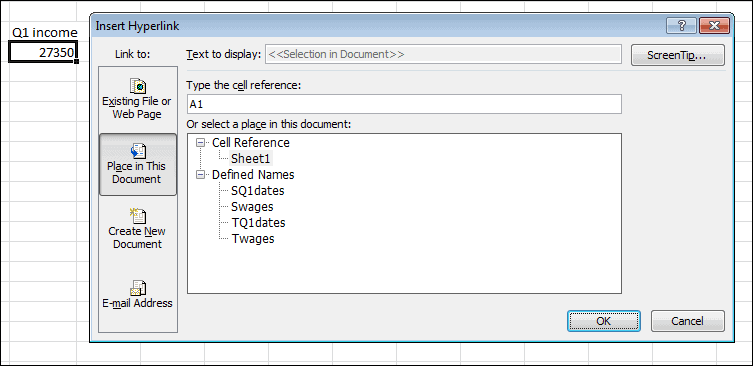Cancel the Insert Hyperlink dialog
The image size is (753, 366).
(687, 321)
